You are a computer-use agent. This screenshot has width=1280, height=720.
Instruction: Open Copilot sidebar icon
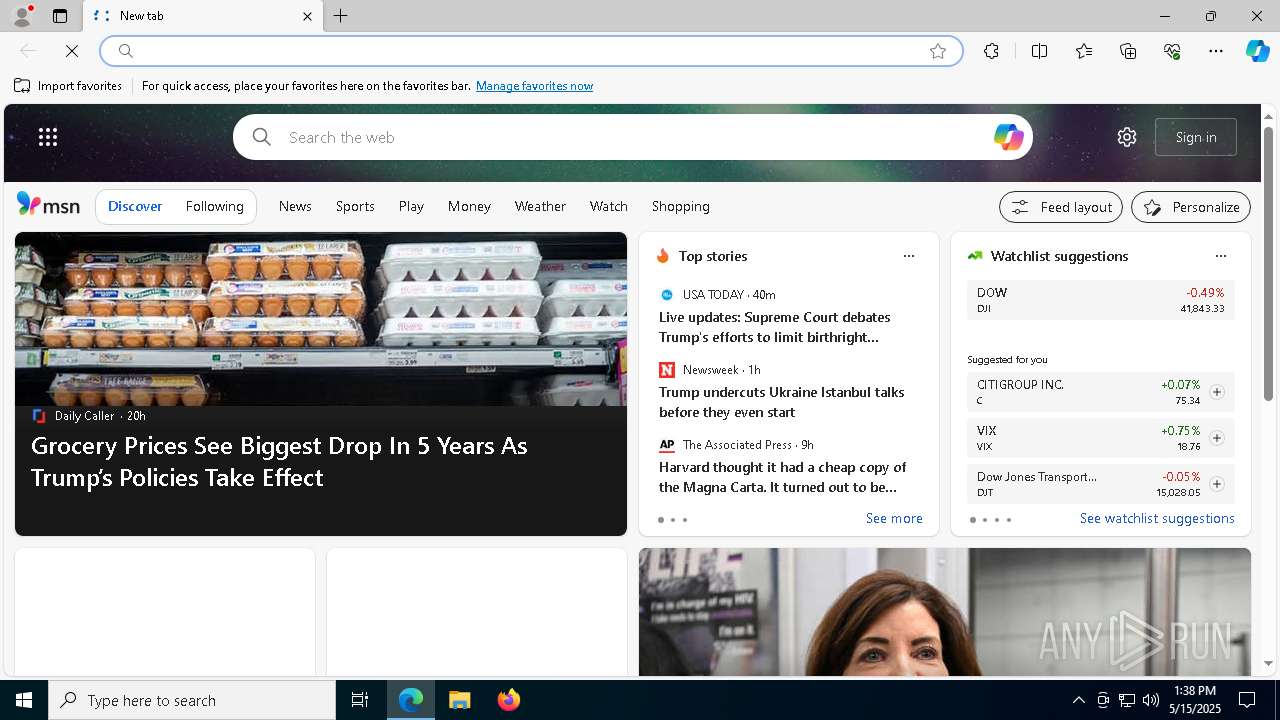click(x=1257, y=51)
